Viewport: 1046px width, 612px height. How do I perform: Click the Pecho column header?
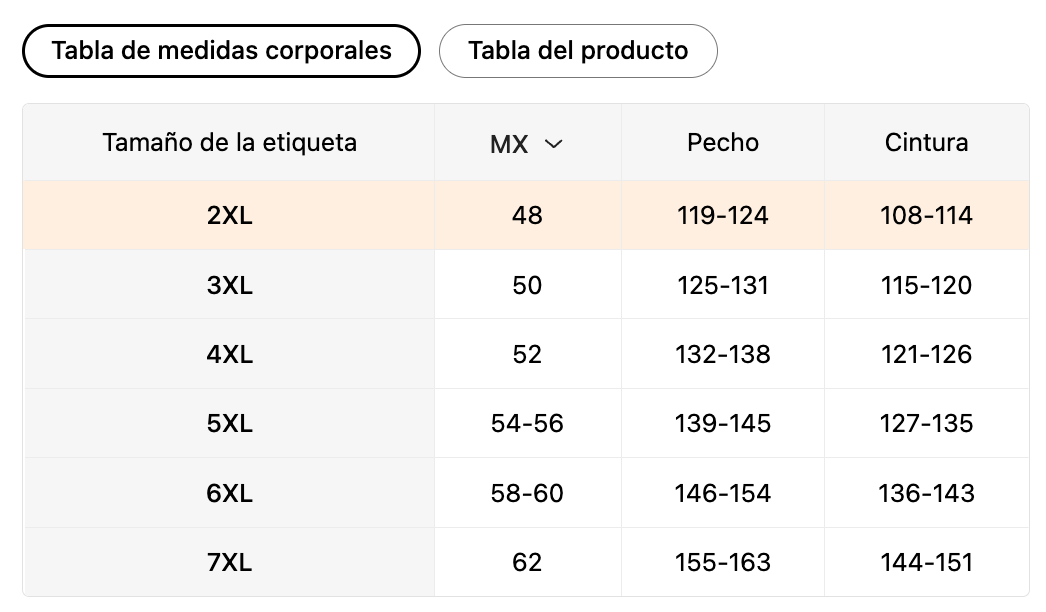tap(722, 142)
